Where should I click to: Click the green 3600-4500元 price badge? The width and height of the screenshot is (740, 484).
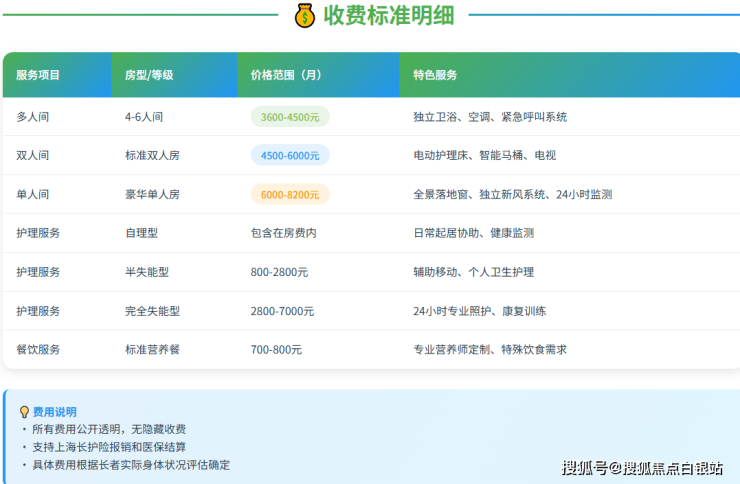pos(290,117)
